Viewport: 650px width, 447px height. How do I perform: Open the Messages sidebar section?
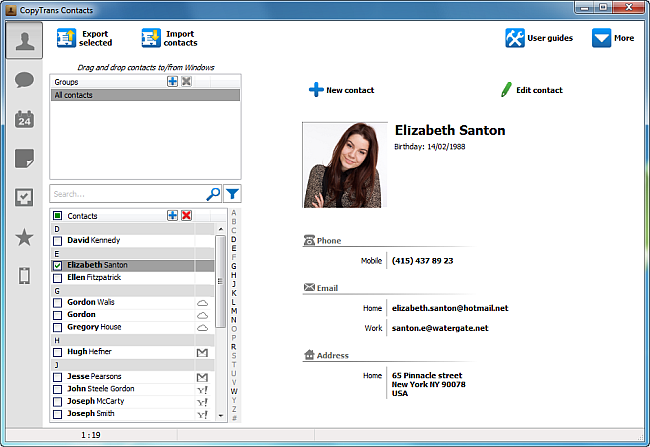point(24,80)
